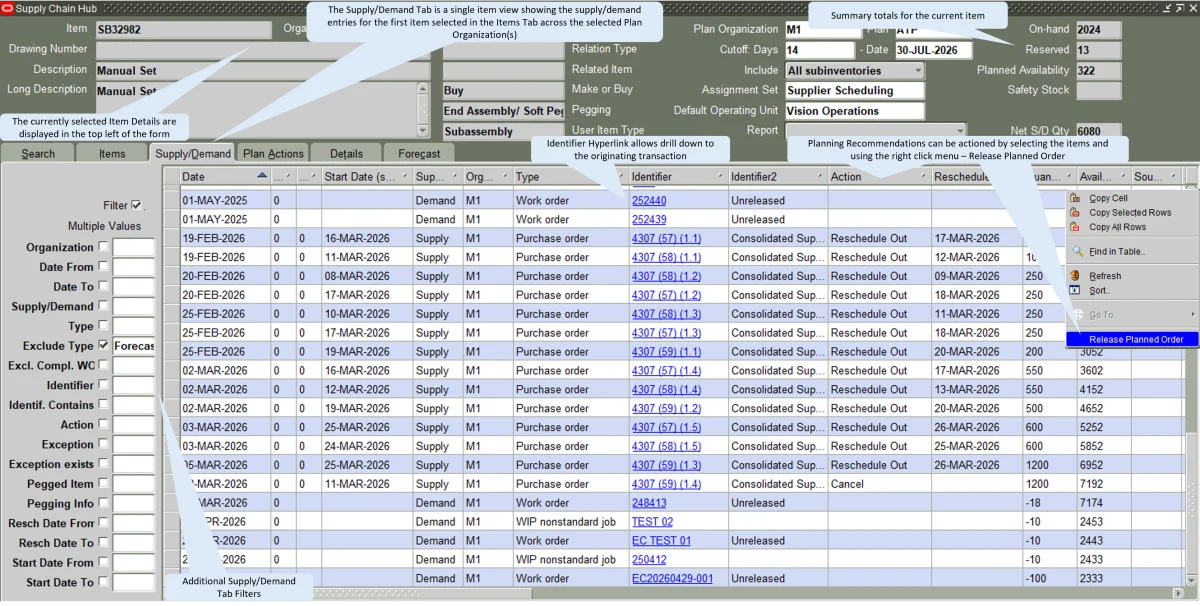
Task: Open the Identifier2 column header menu
Action: [819, 177]
